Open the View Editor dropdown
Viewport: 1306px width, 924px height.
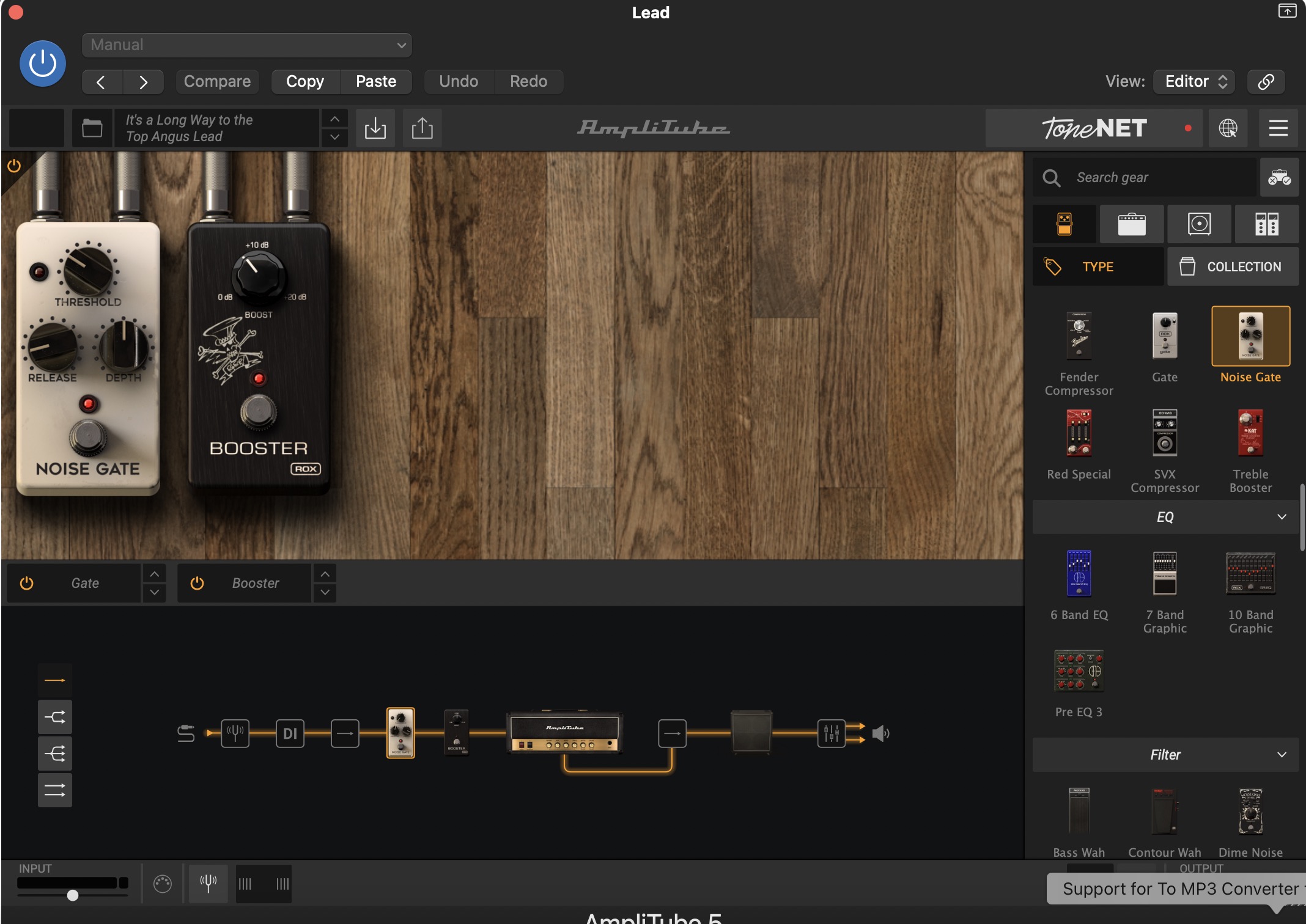tap(1194, 81)
